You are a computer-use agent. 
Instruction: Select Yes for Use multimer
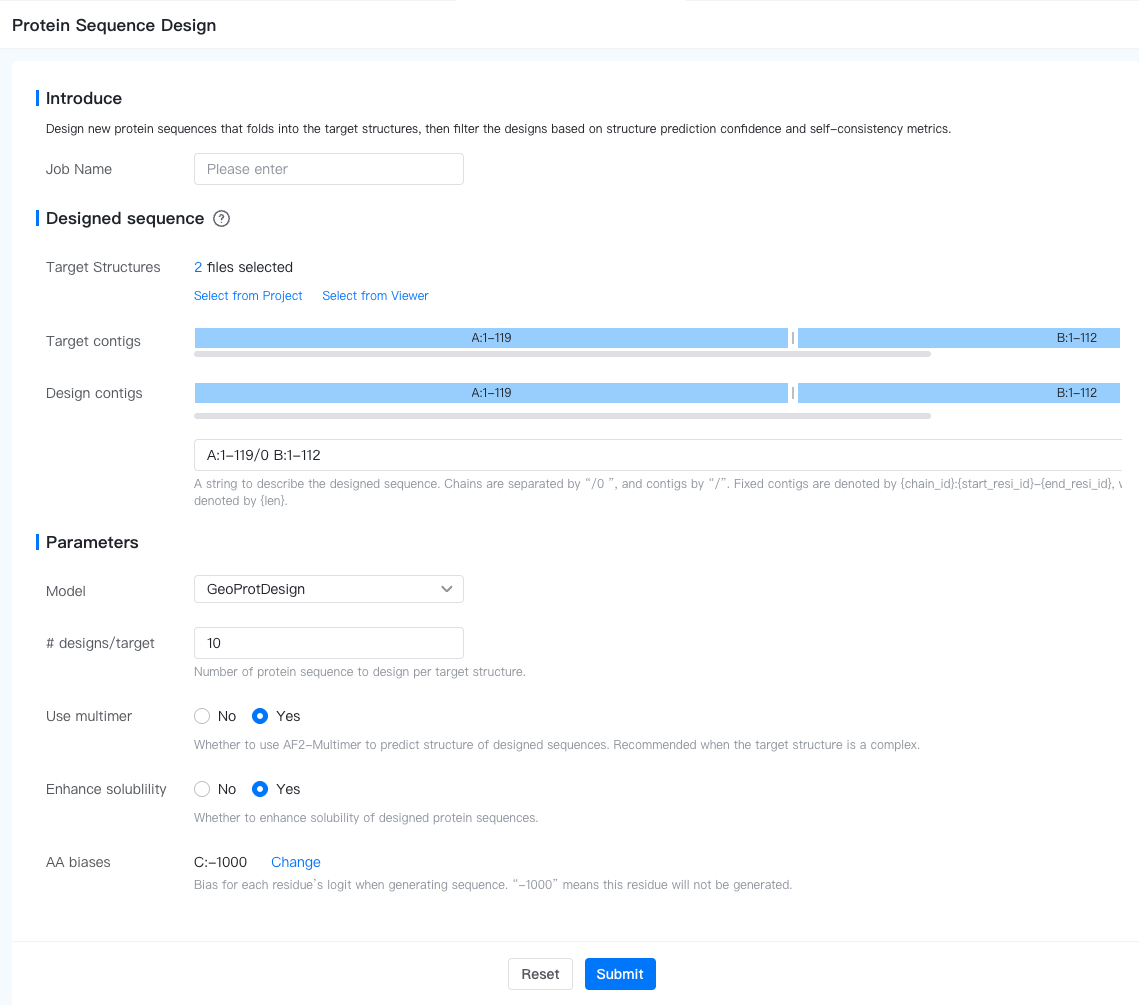coord(260,716)
